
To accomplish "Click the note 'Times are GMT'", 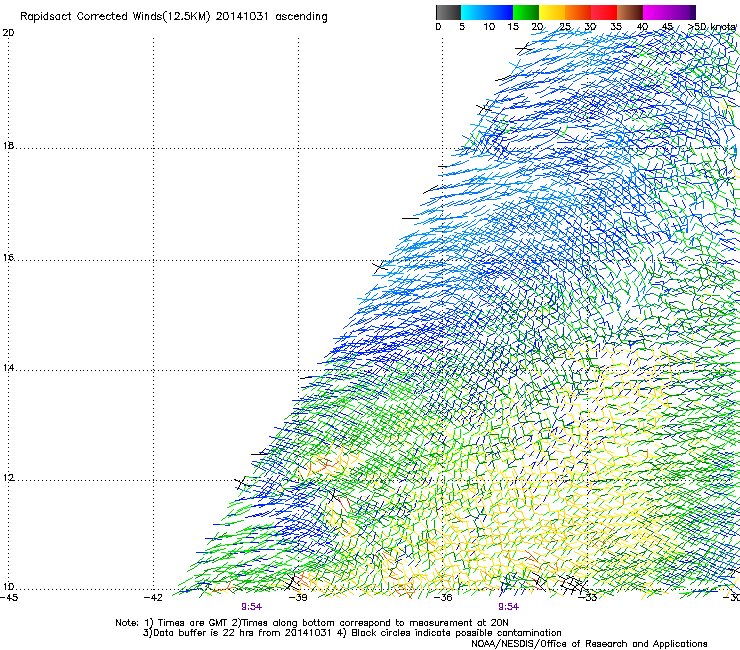I will coord(192,623).
